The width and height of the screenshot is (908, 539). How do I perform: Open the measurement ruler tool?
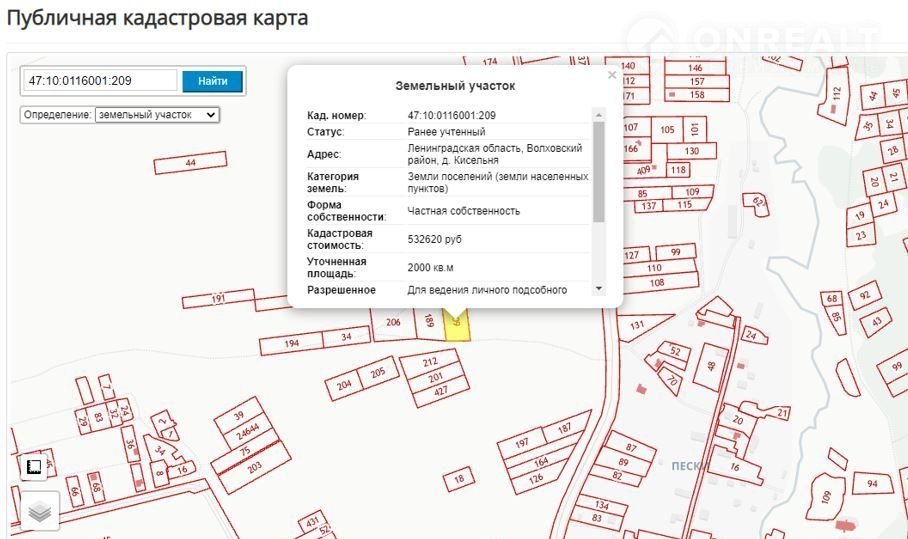tap(34, 467)
